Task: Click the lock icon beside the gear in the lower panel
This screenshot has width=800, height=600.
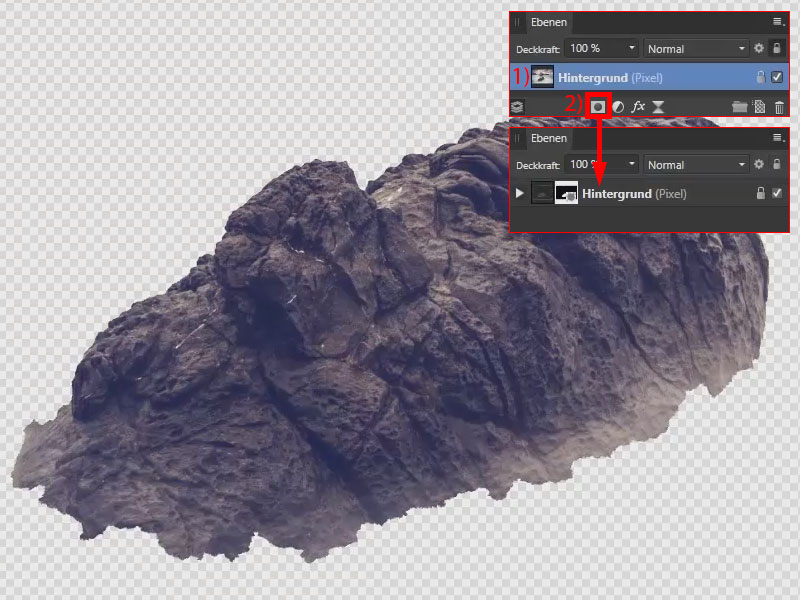Action: point(777,164)
